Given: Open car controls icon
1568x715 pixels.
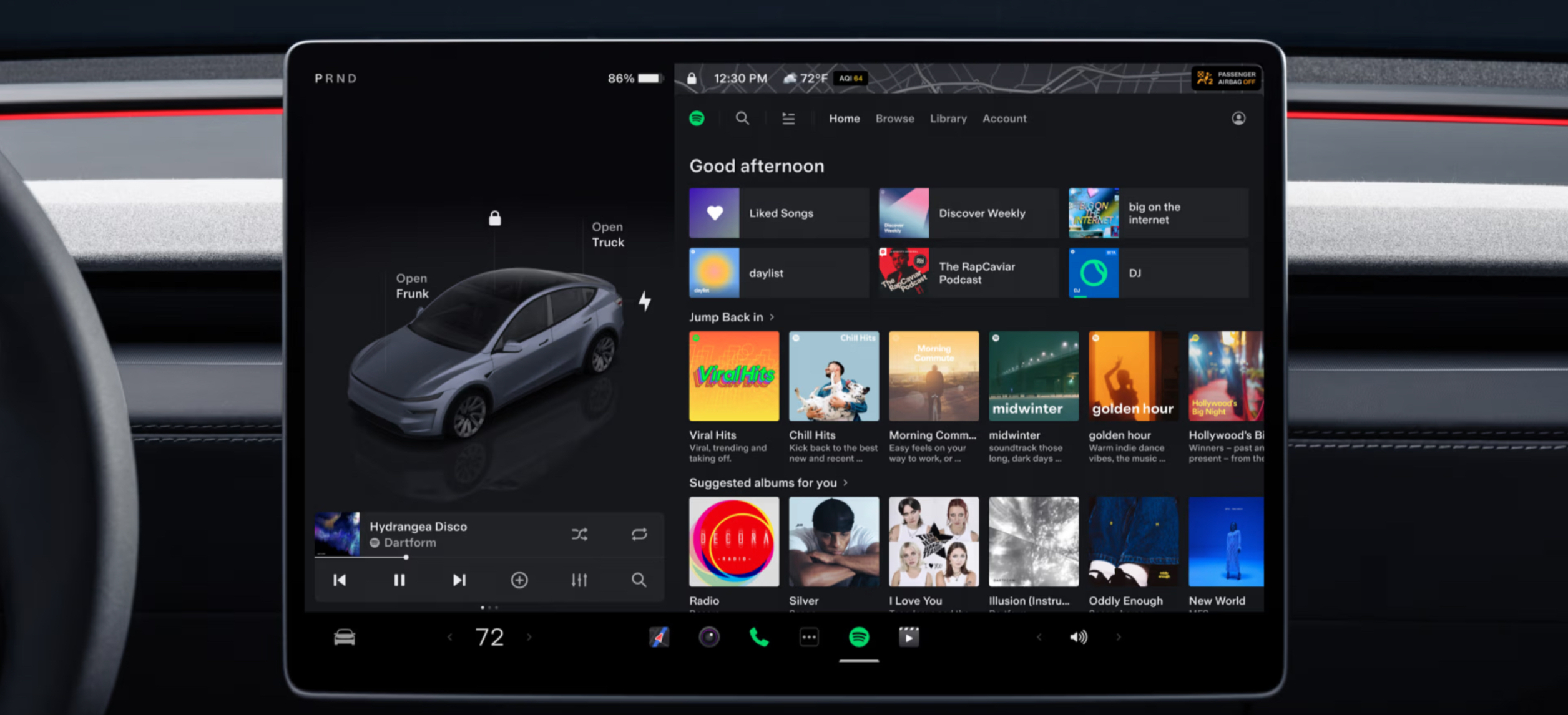Looking at the screenshot, I should (x=344, y=637).
